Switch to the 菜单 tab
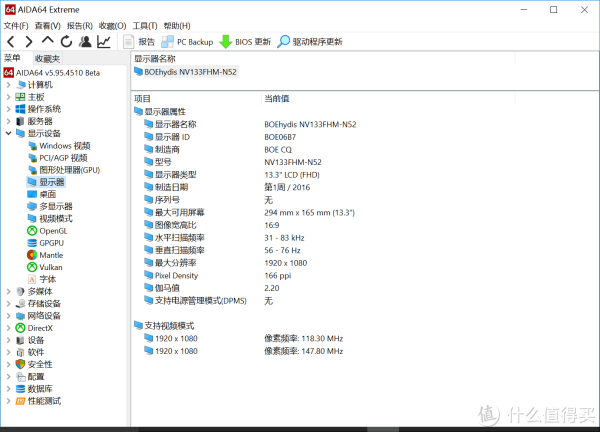Image resolution: width=600 pixels, height=432 pixels. pyautogui.click(x=12, y=58)
